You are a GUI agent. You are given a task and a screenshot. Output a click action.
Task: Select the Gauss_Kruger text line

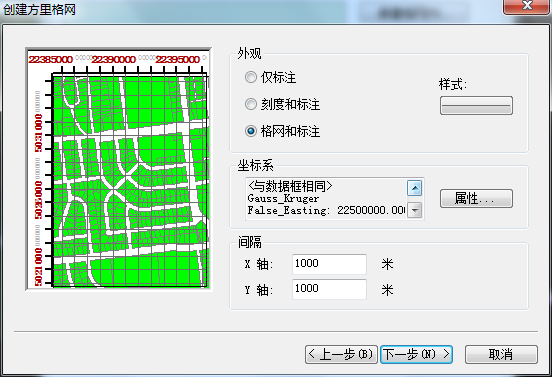click(x=283, y=199)
